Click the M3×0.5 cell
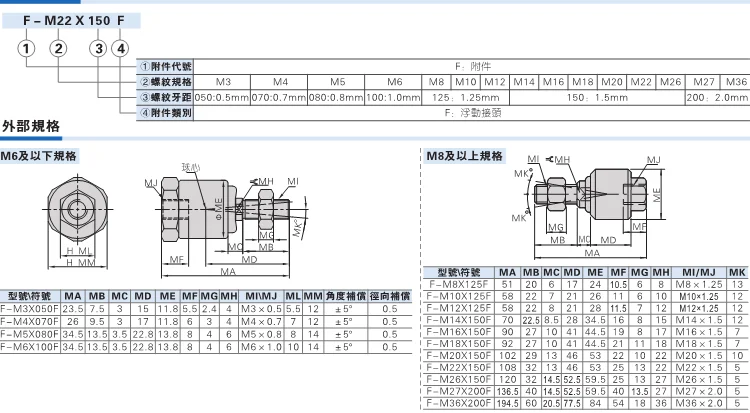Image resolution: width=750 pixels, height=413 pixels. point(261,309)
